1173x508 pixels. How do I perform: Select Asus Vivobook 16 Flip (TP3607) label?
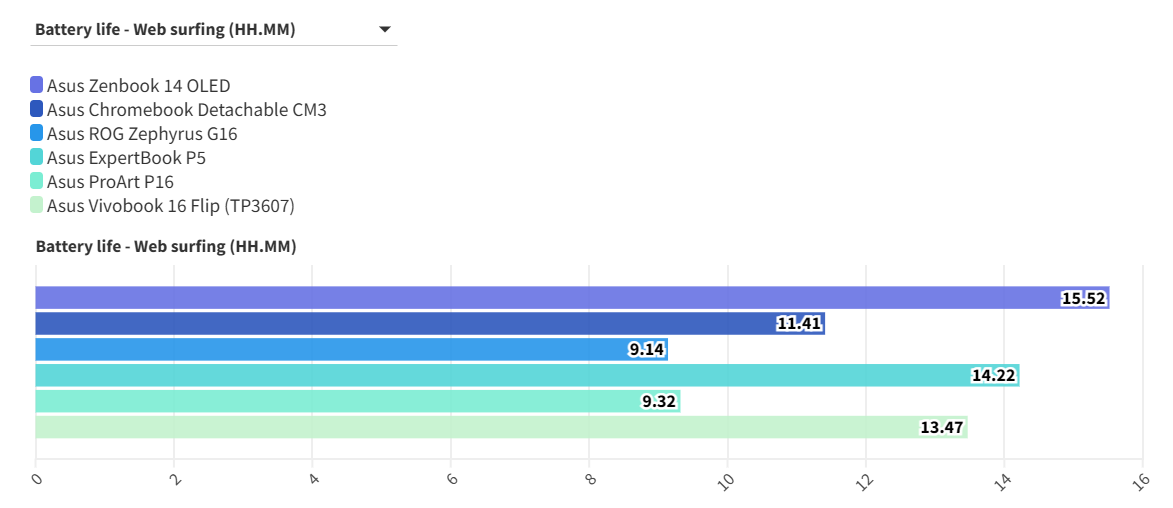pos(170,206)
